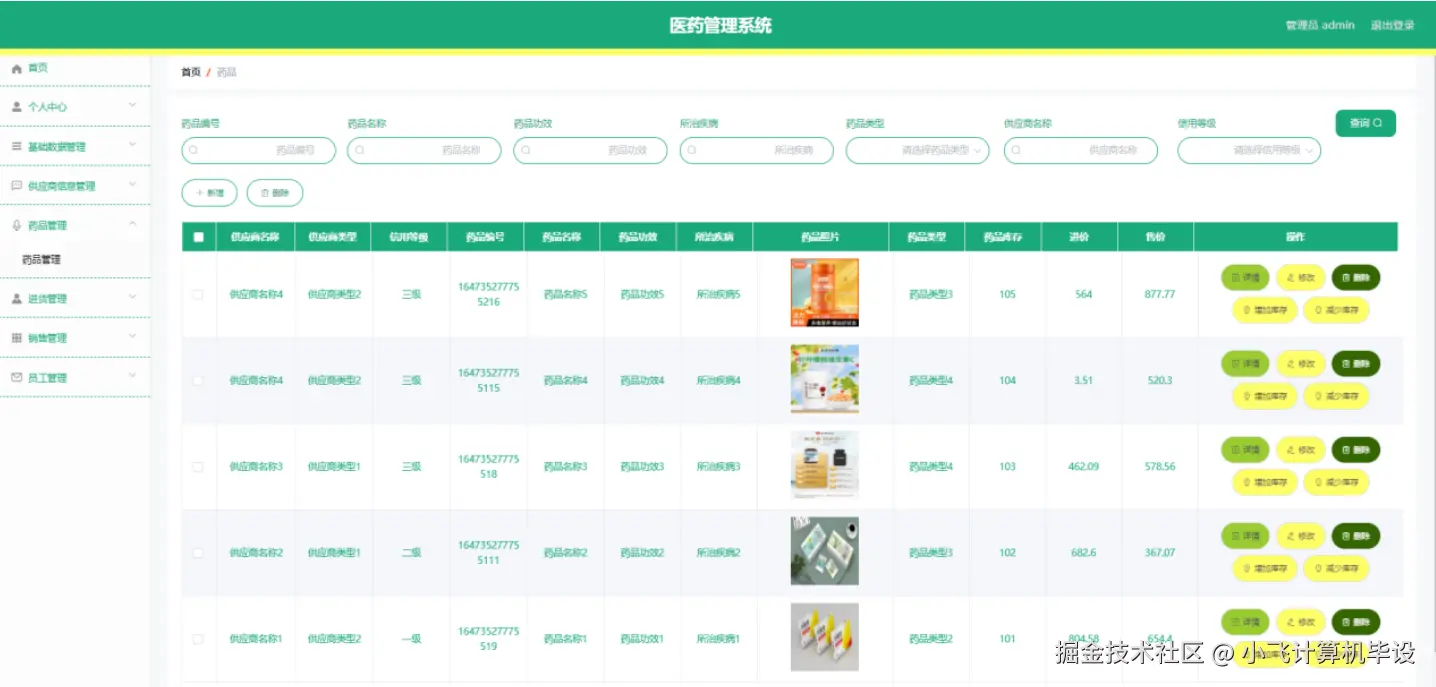Click the microphone icon next to 药品管理
Screen dimensions: 1436x687
16,225
